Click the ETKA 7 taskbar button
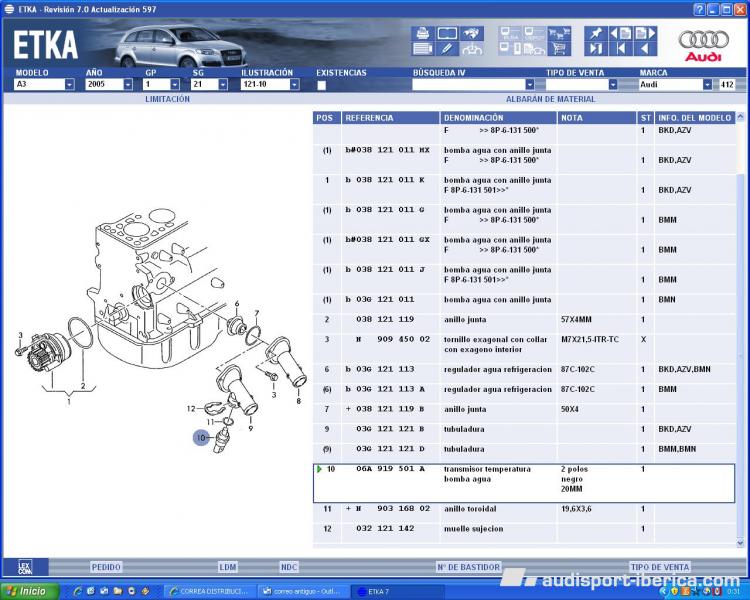 tap(396, 591)
